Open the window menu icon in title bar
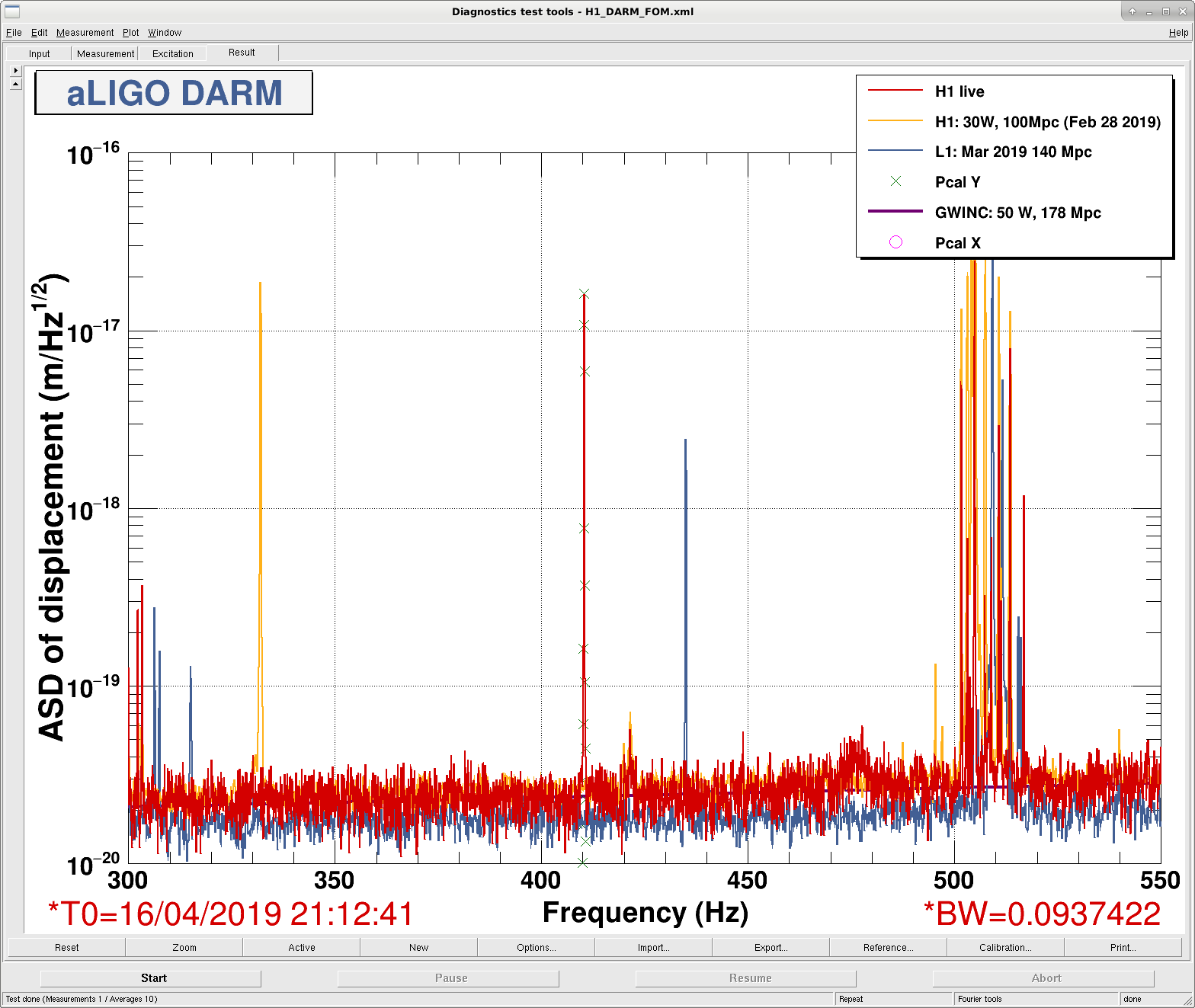The height and width of the screenshot is (1008, 1195). [11, 11]
